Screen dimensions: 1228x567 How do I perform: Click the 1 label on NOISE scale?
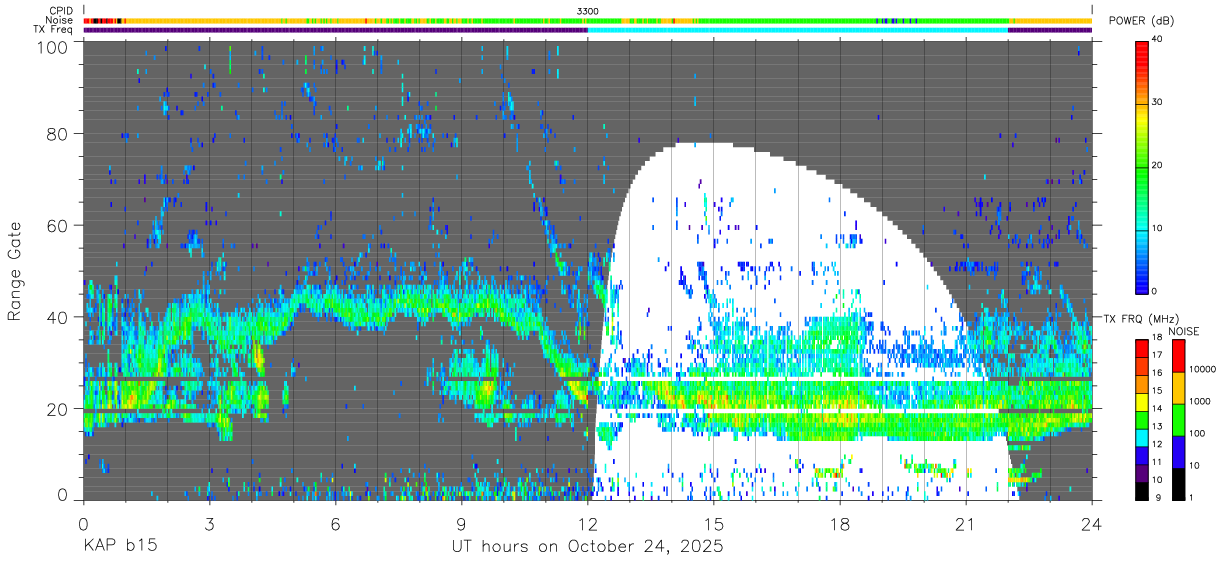point(1192,497)
